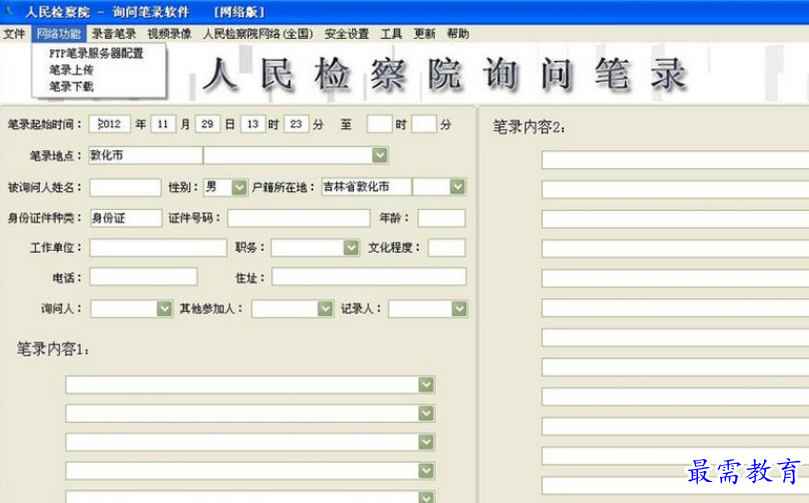Choose FTP笔录服务器配置 menu entry
Screen dimensions: 809x503
(96, 54)
